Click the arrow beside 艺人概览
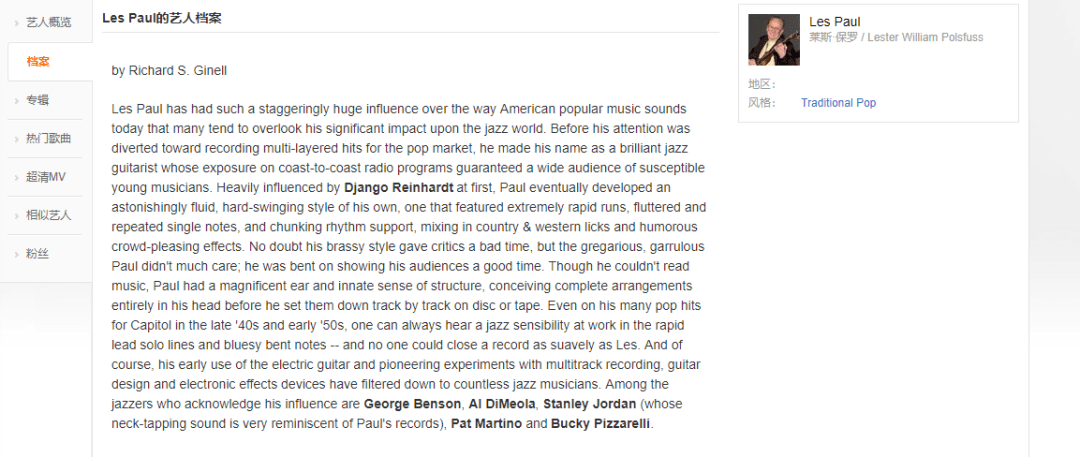This screenshot has height=457, width=1080. pos(17,23)
